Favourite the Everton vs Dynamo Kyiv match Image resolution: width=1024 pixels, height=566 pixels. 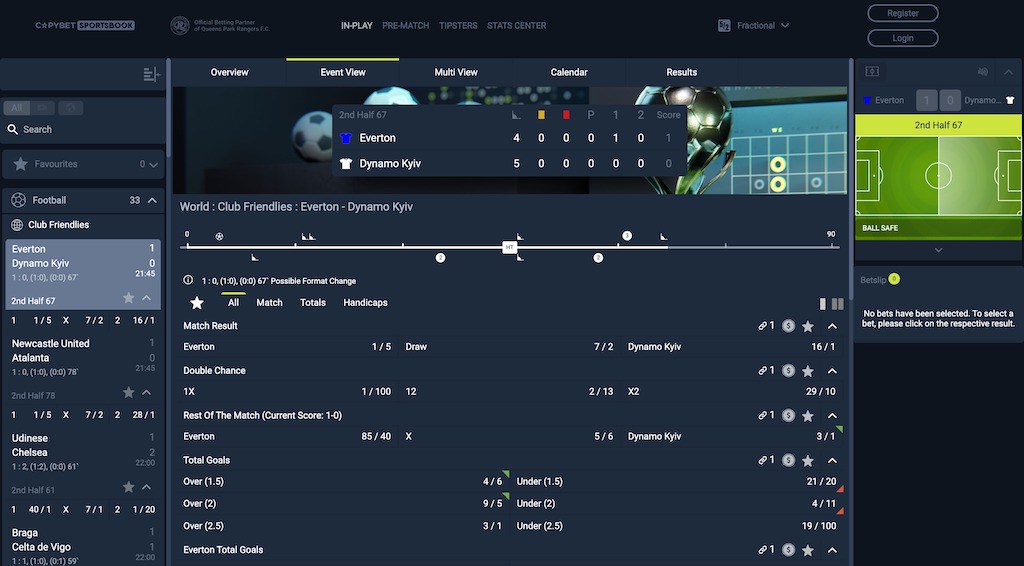point(129,298)
